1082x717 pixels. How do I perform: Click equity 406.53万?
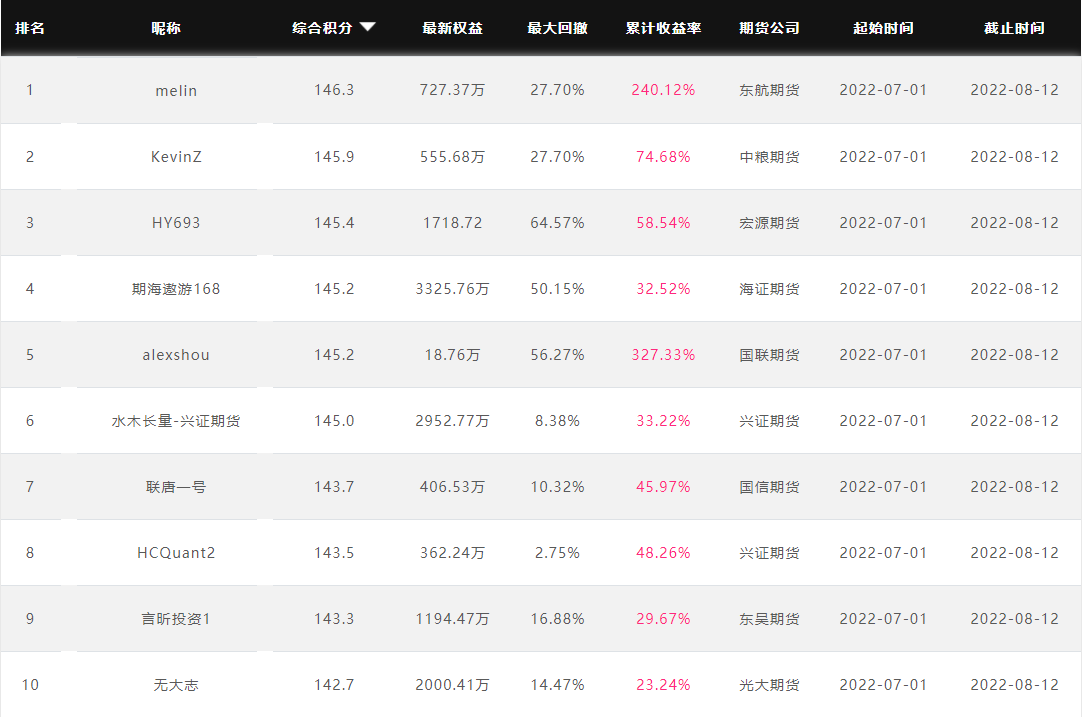[x=453, y=487]
